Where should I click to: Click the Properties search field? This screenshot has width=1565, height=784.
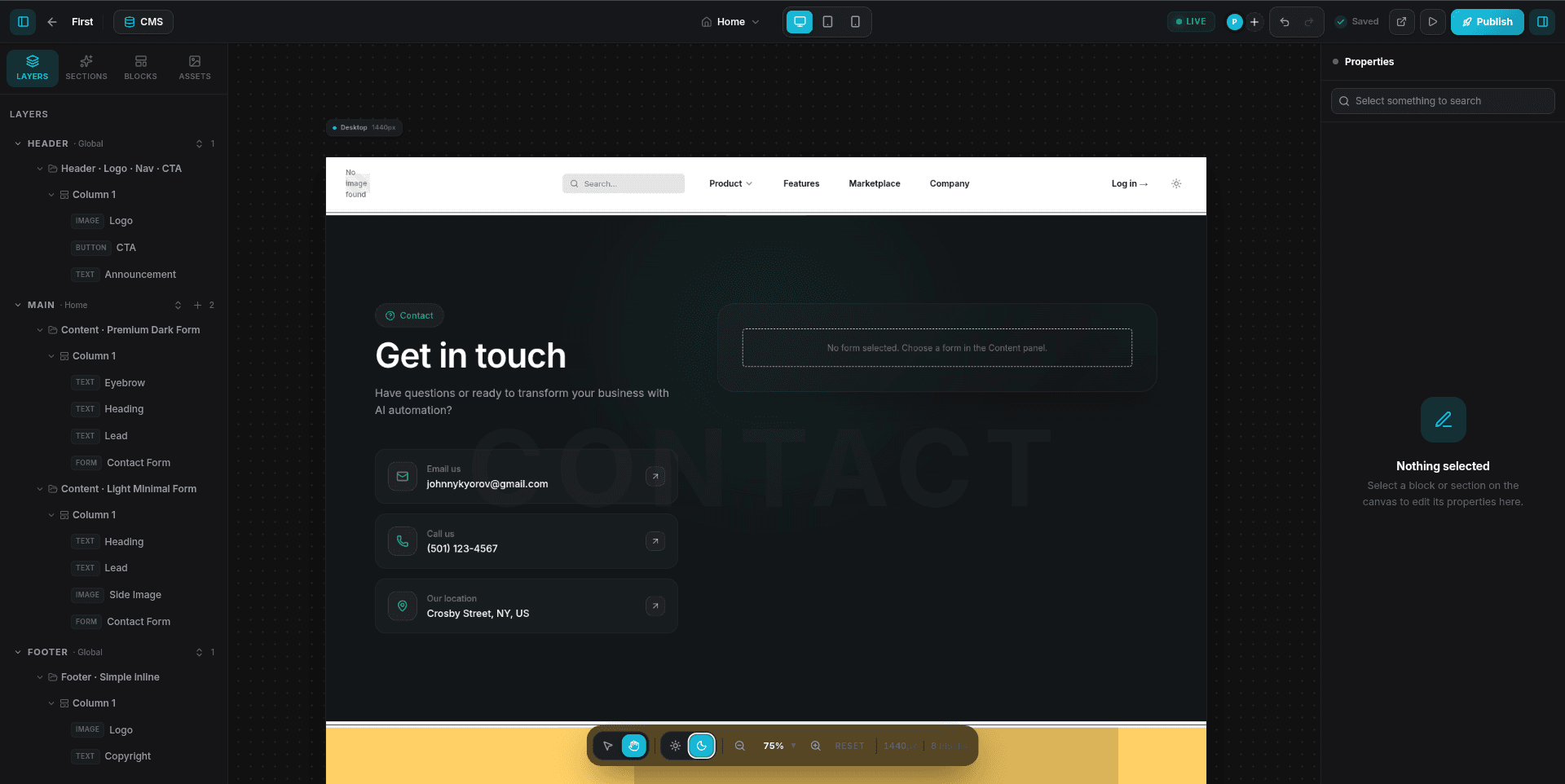(1443, 101)
